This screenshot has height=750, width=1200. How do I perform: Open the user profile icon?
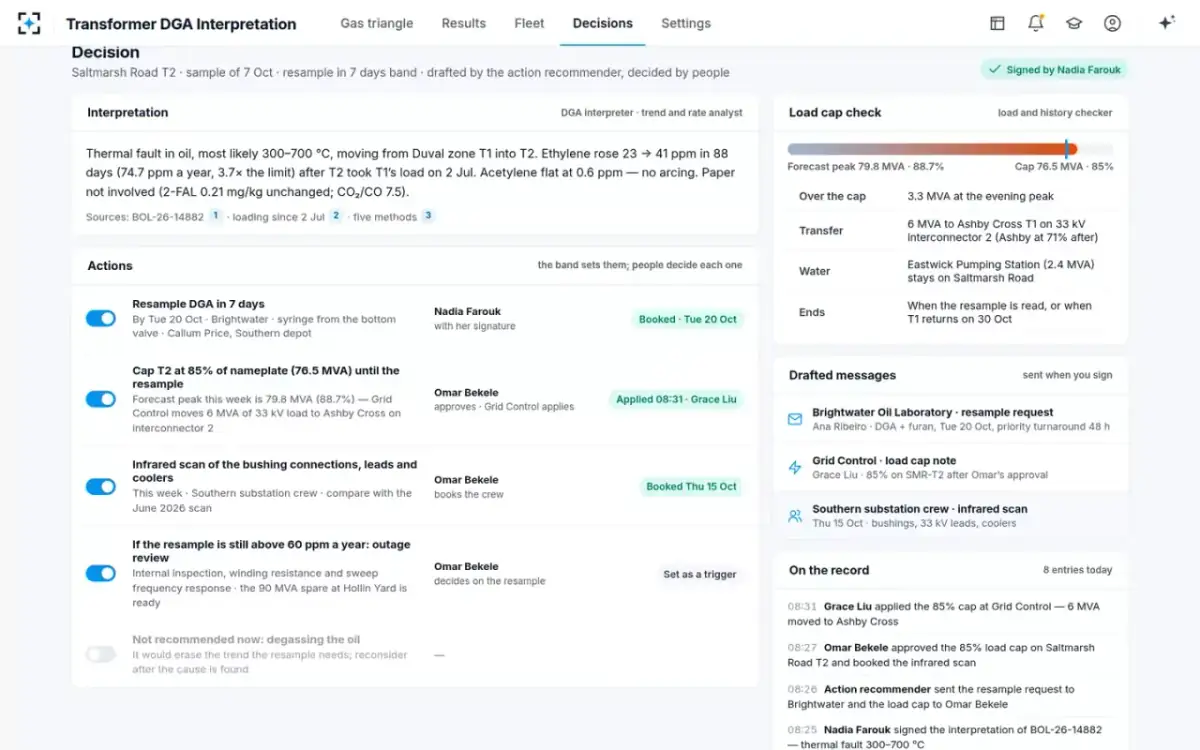[x=1112, y=23]
